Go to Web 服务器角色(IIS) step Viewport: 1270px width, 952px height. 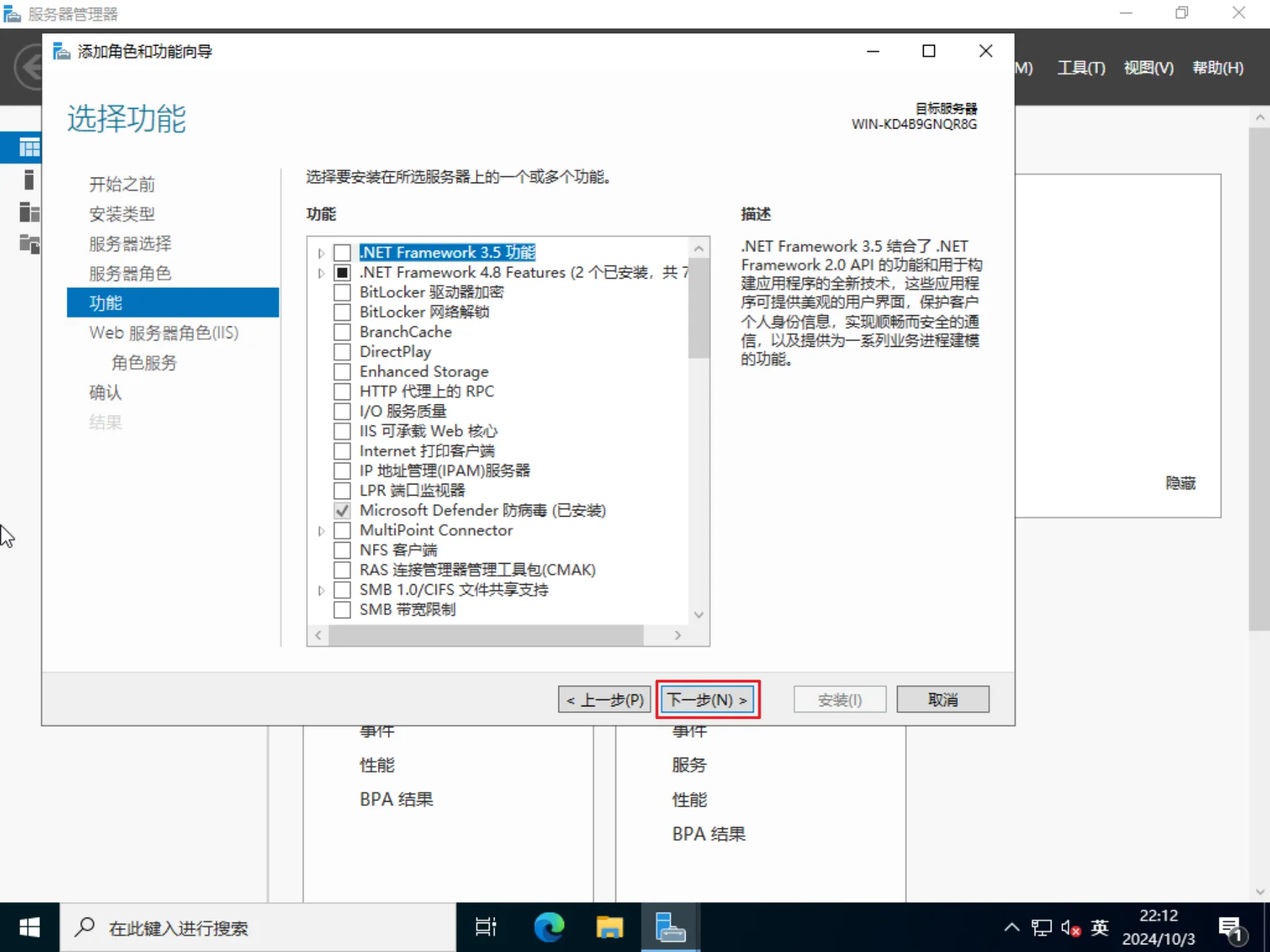(x=164, y=332)
